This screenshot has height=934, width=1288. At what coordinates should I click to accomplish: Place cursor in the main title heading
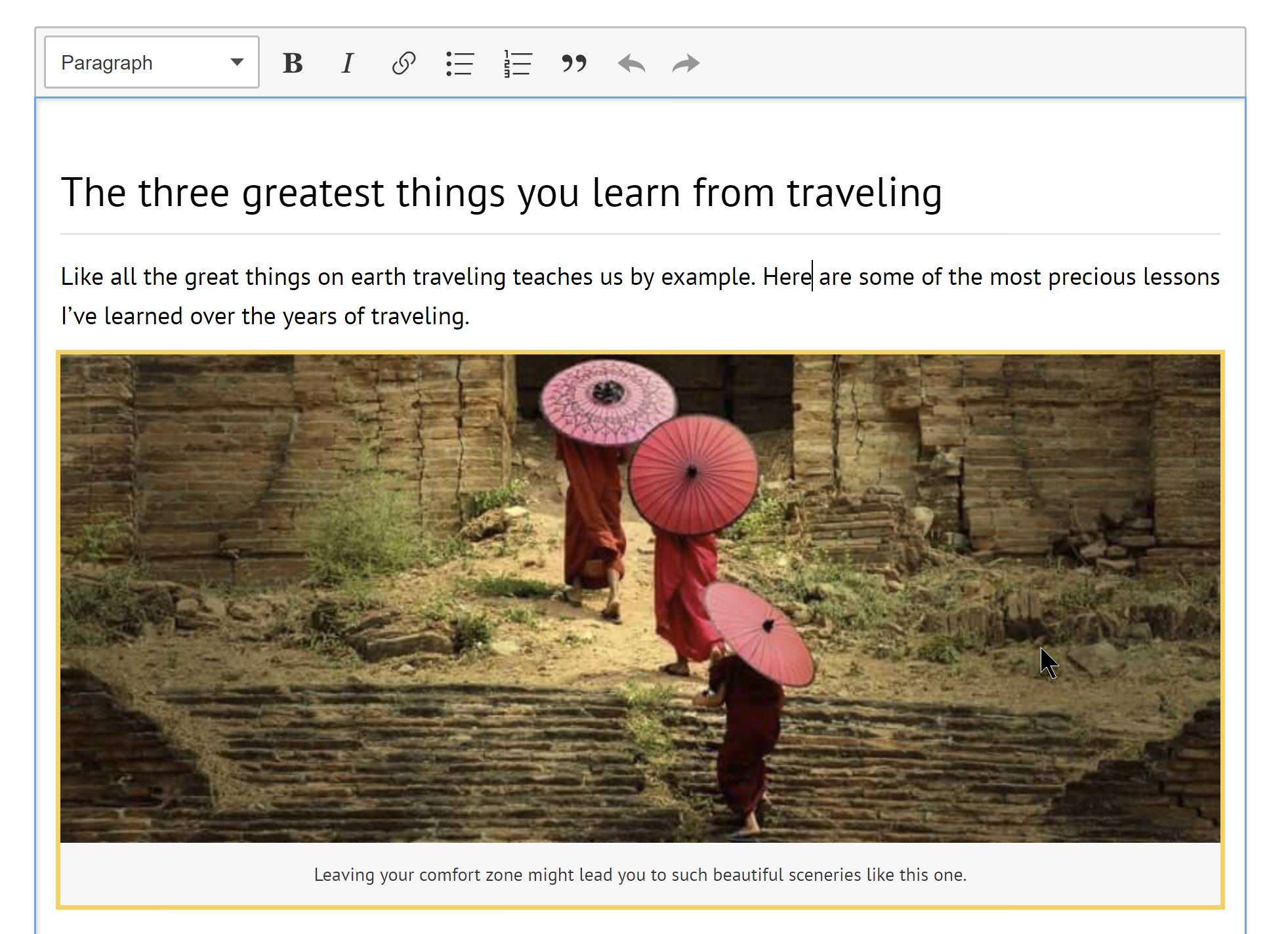501,193
